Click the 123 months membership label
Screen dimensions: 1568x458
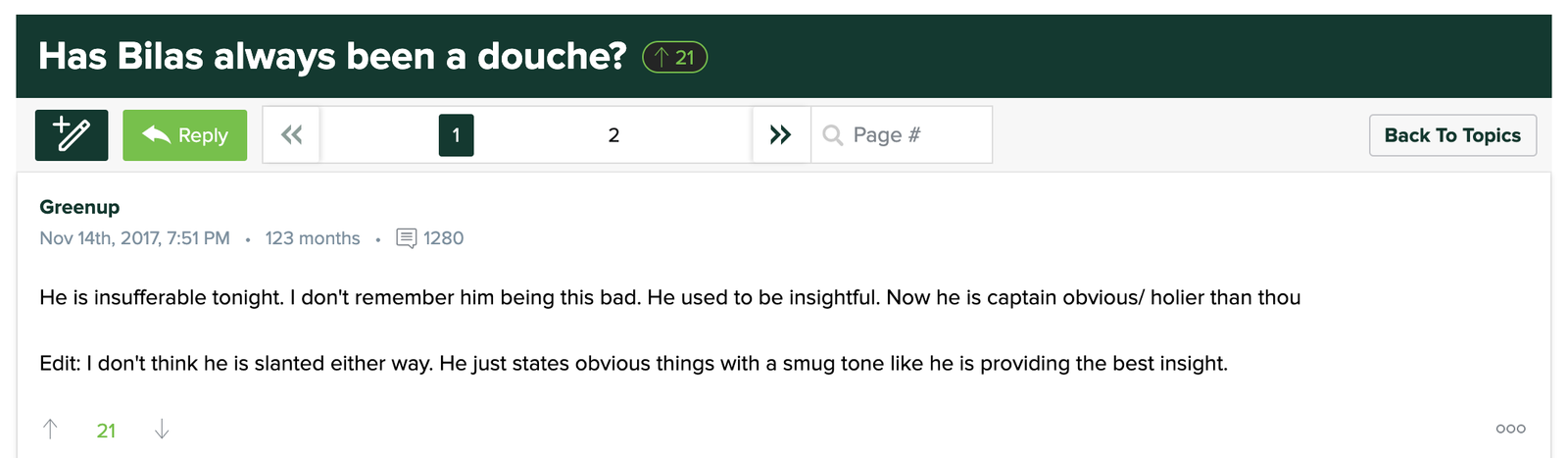313,238
